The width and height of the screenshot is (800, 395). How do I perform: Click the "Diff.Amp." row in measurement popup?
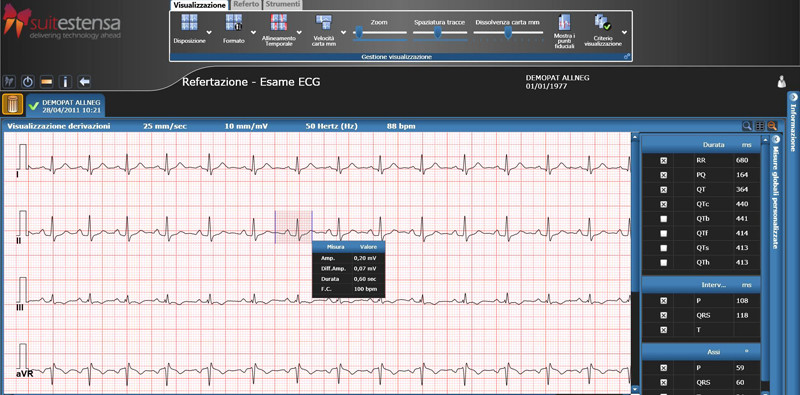(x=348, y=268)
